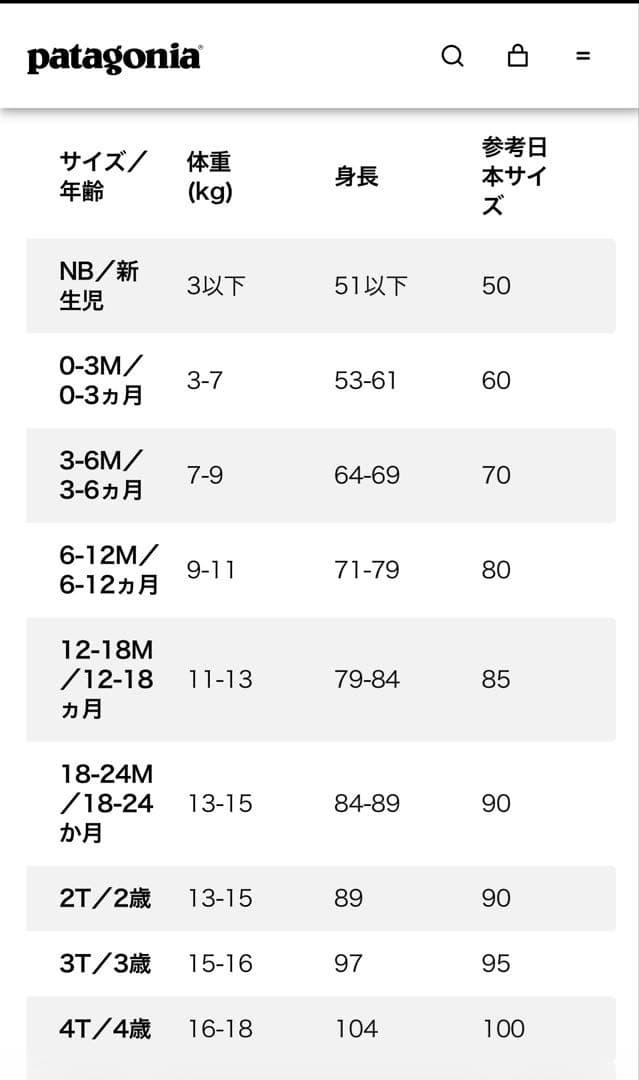Click the 参考日本サイズ column header
The height and width of the screenshot is (1080, 639).
pyautogui.click(x=514, y=176)
